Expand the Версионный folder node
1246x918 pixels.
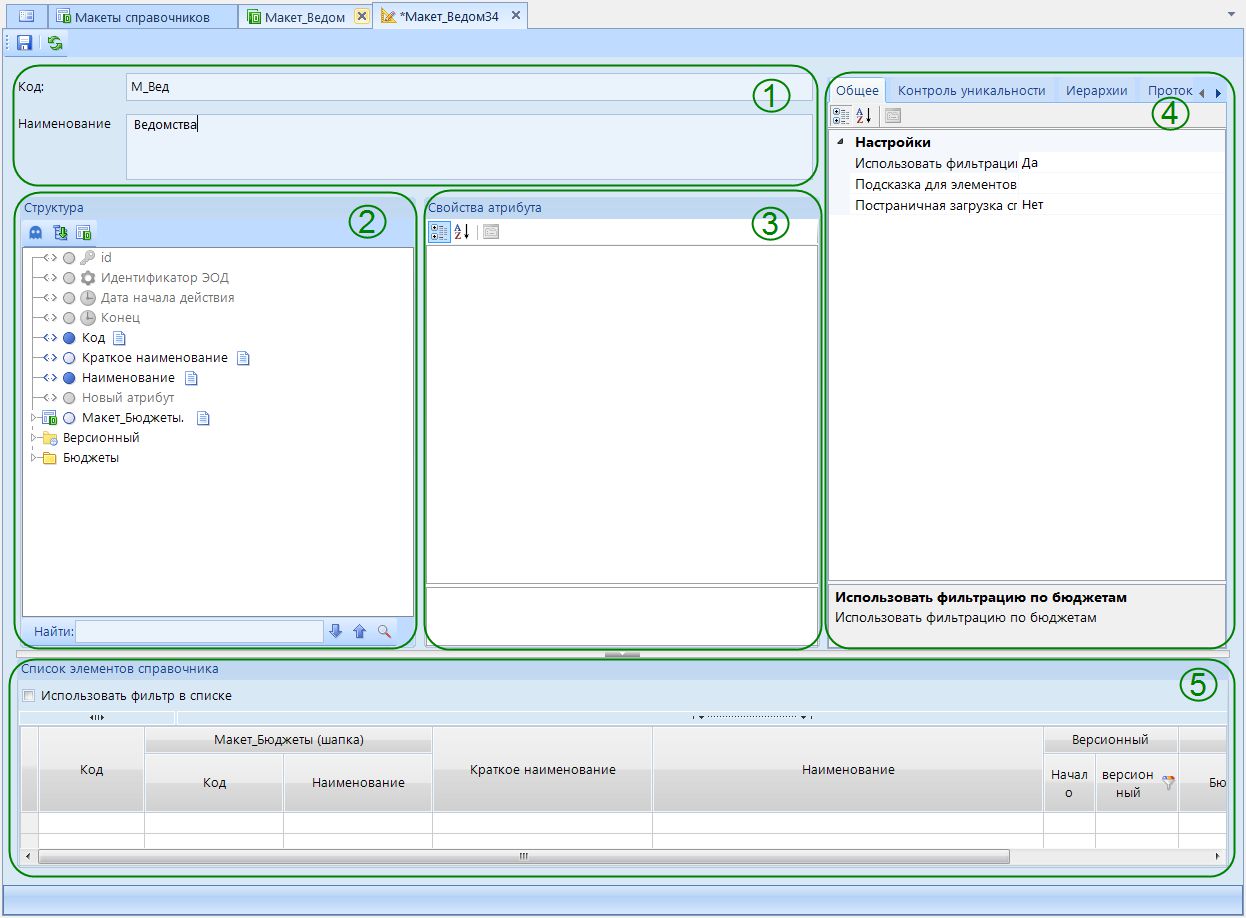pyautogui.click(x=34, y=438)
